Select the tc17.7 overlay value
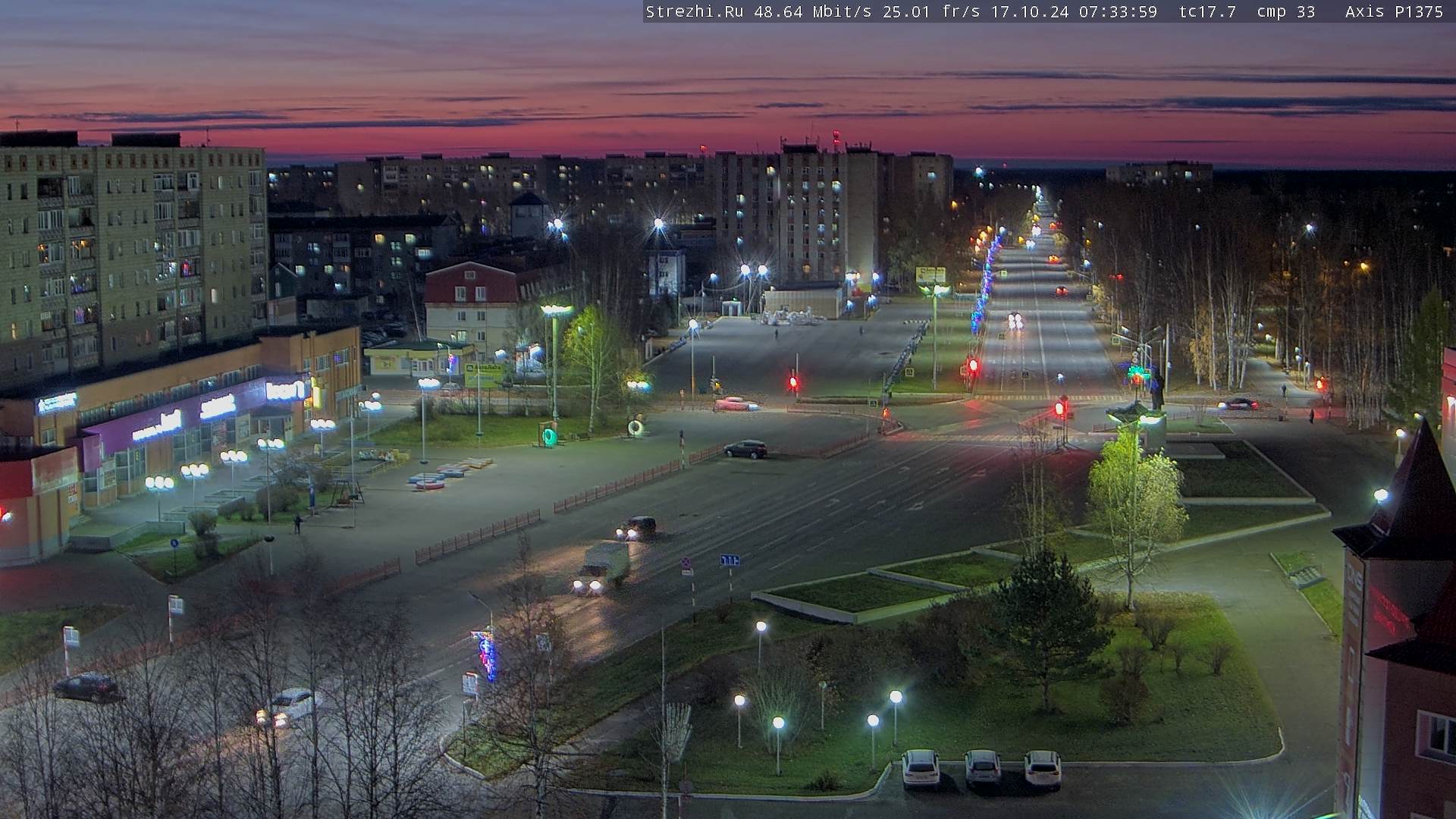Viewport: 1456px width, 819px height. coord(1207,11)
